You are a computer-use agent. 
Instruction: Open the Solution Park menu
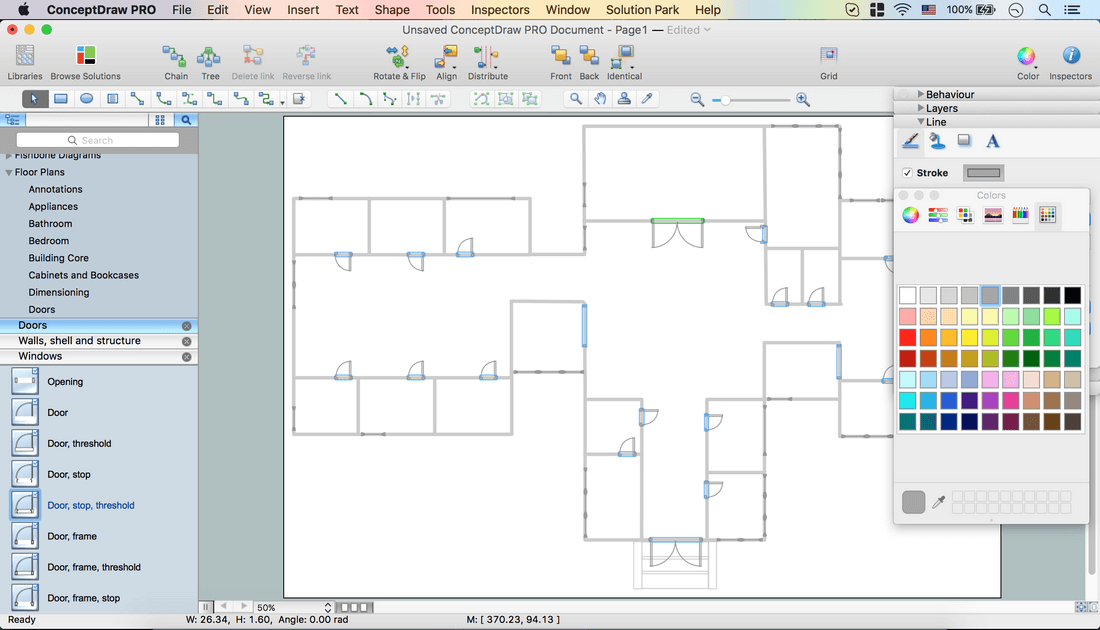click(642, 10)
